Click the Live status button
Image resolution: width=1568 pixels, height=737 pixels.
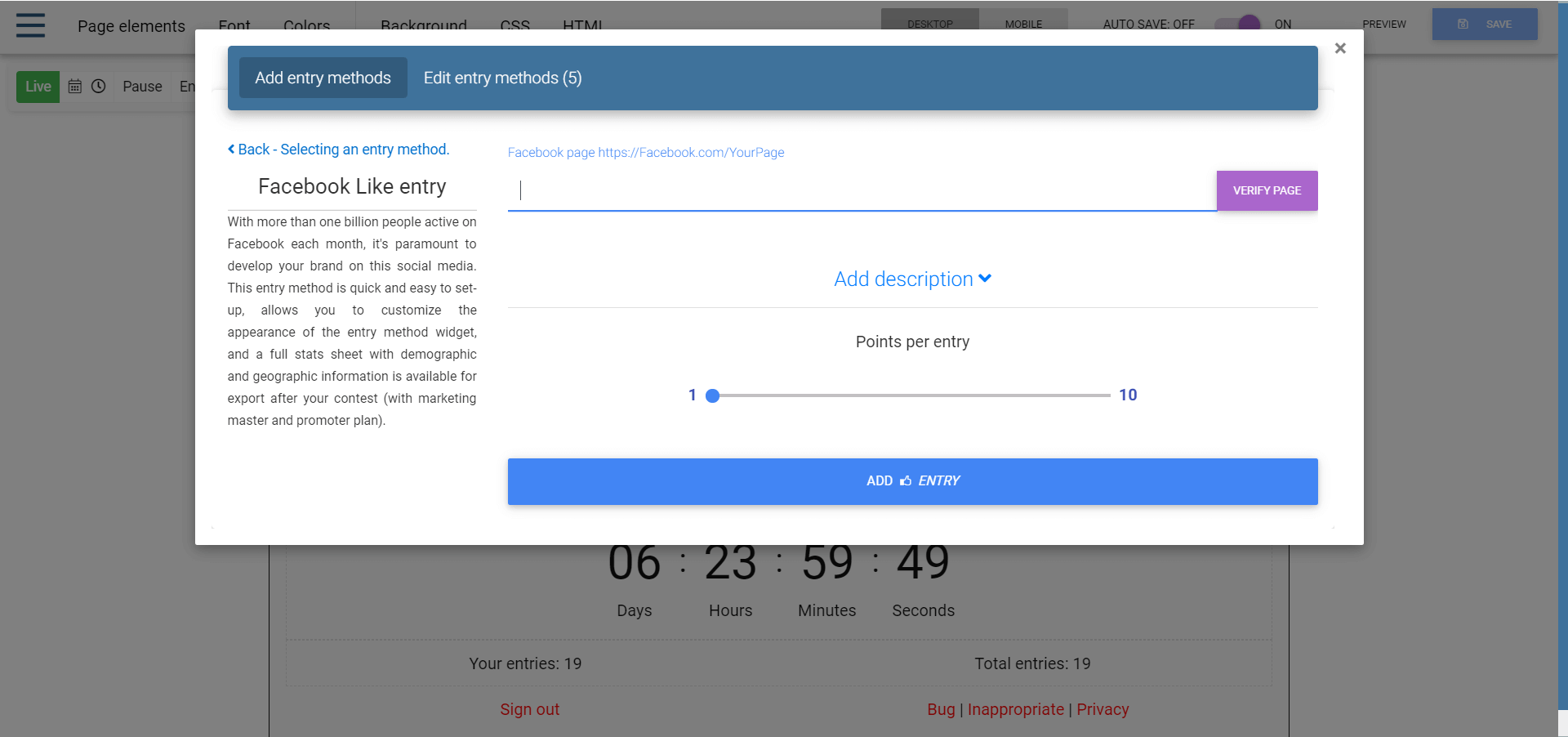coord(38,86)
